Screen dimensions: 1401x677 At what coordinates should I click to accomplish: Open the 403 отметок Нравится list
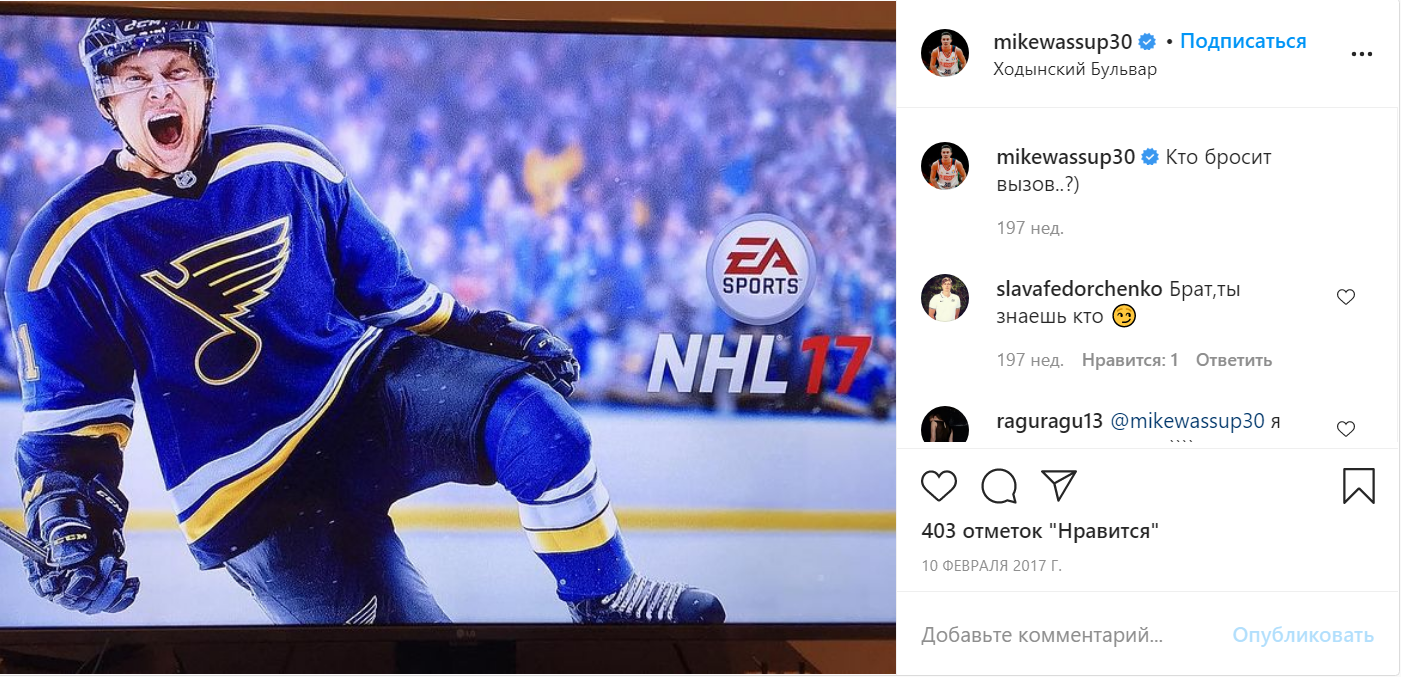click(x=1040, y=530)
